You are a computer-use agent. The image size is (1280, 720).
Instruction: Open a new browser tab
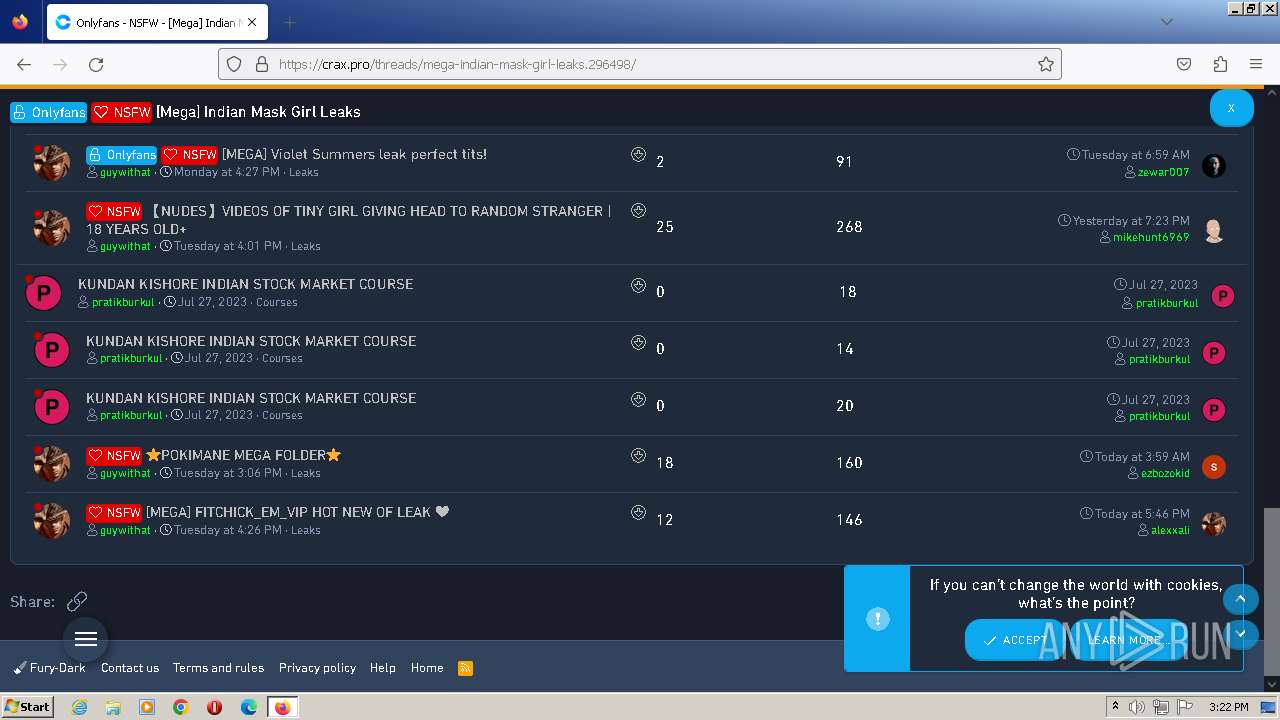pyautogui.click(x=289, y=22)
